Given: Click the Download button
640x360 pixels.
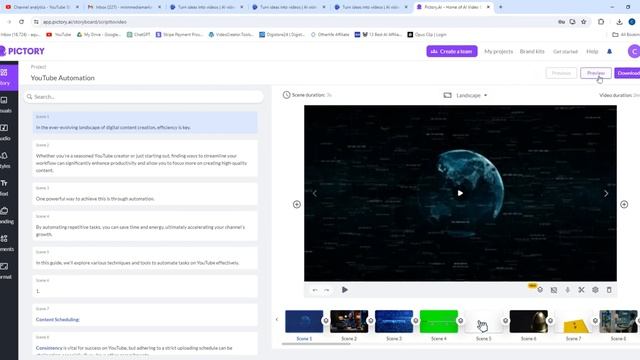Looking at the screenshot, I should click(627, 73).
